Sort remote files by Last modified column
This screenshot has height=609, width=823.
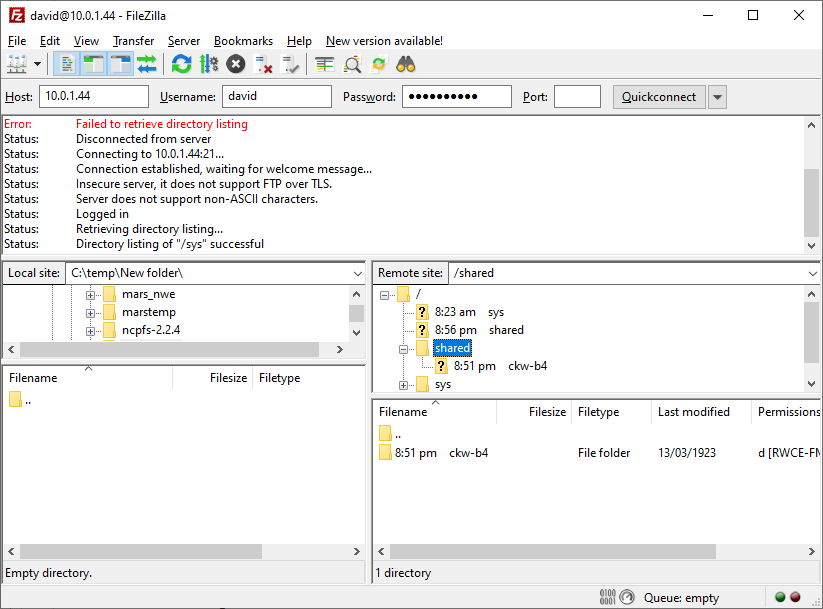coord(701,412)
